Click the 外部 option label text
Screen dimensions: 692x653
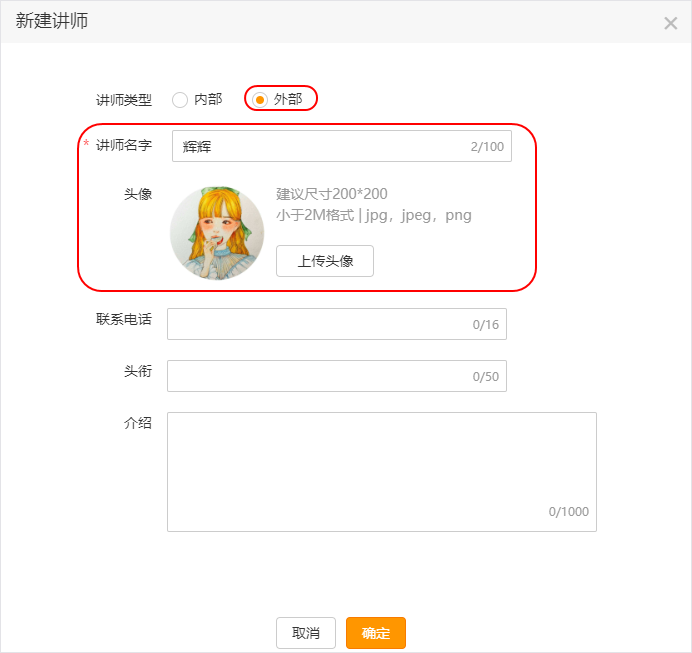point(288,99)
